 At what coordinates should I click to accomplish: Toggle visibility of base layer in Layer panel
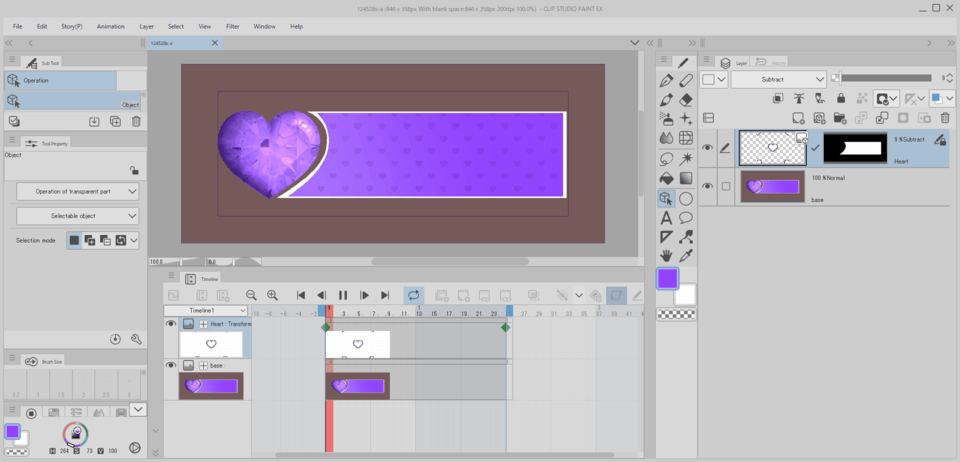pyautogui.click(x=708, y=186)
